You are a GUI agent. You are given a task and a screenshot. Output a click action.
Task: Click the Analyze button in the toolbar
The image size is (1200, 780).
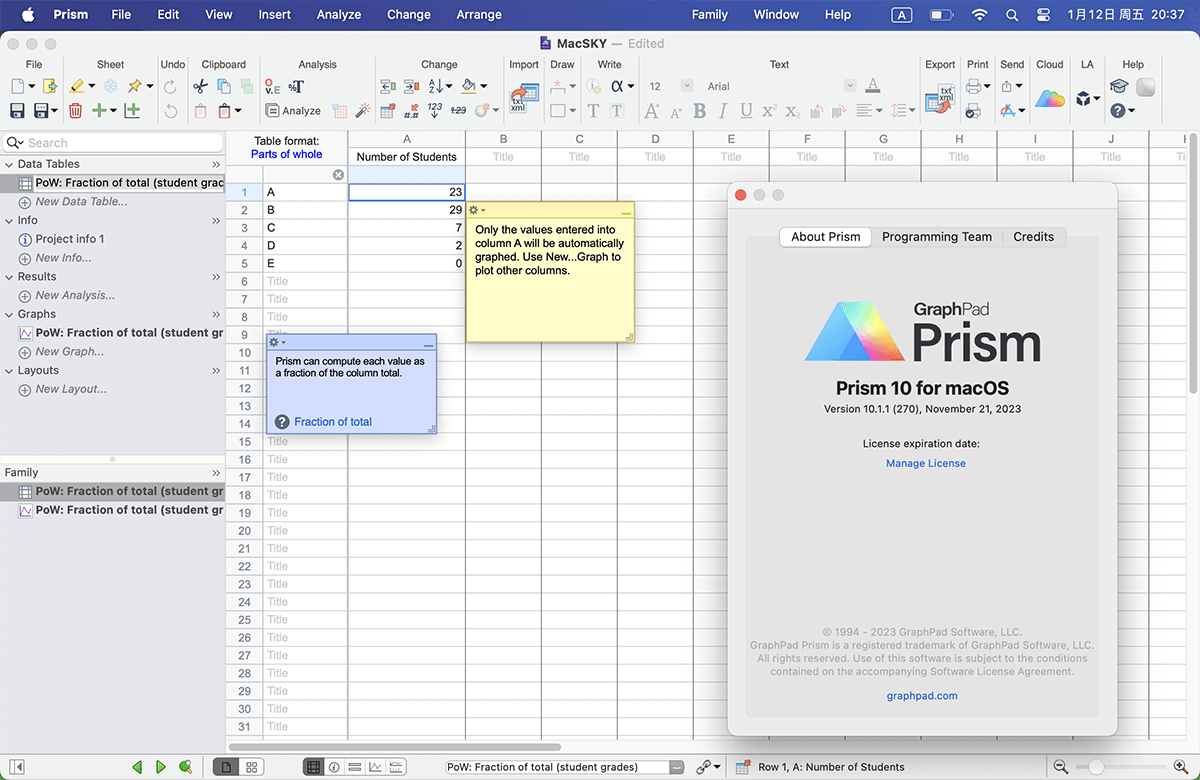pos(293,111)
